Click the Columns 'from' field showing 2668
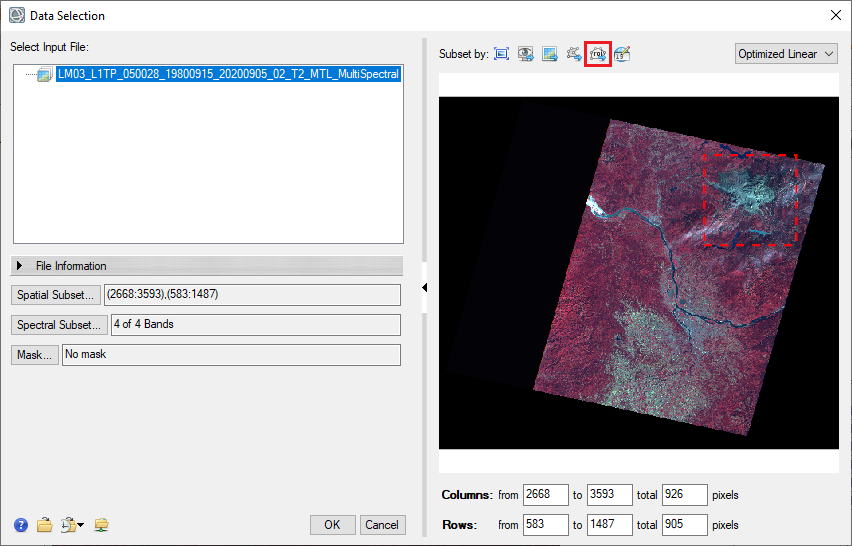This screenshot has height=546, width=852. 545,495
